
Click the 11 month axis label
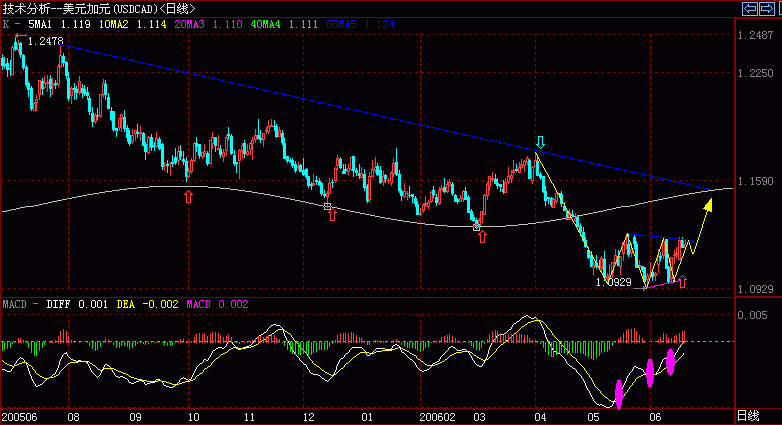pos(249,417)
